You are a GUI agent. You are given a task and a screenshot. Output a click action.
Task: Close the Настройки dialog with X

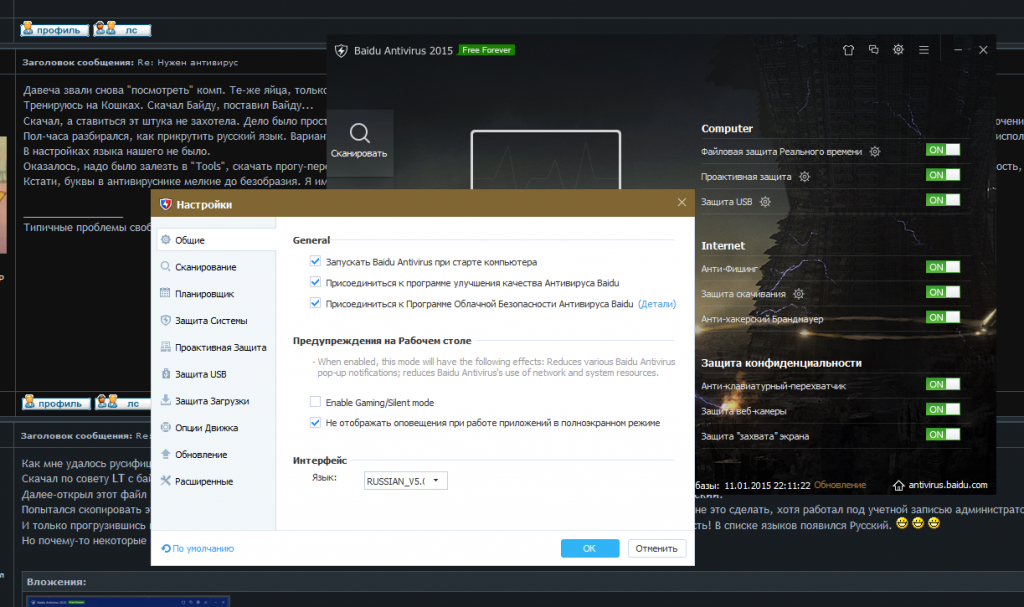[x=682, y=203]
